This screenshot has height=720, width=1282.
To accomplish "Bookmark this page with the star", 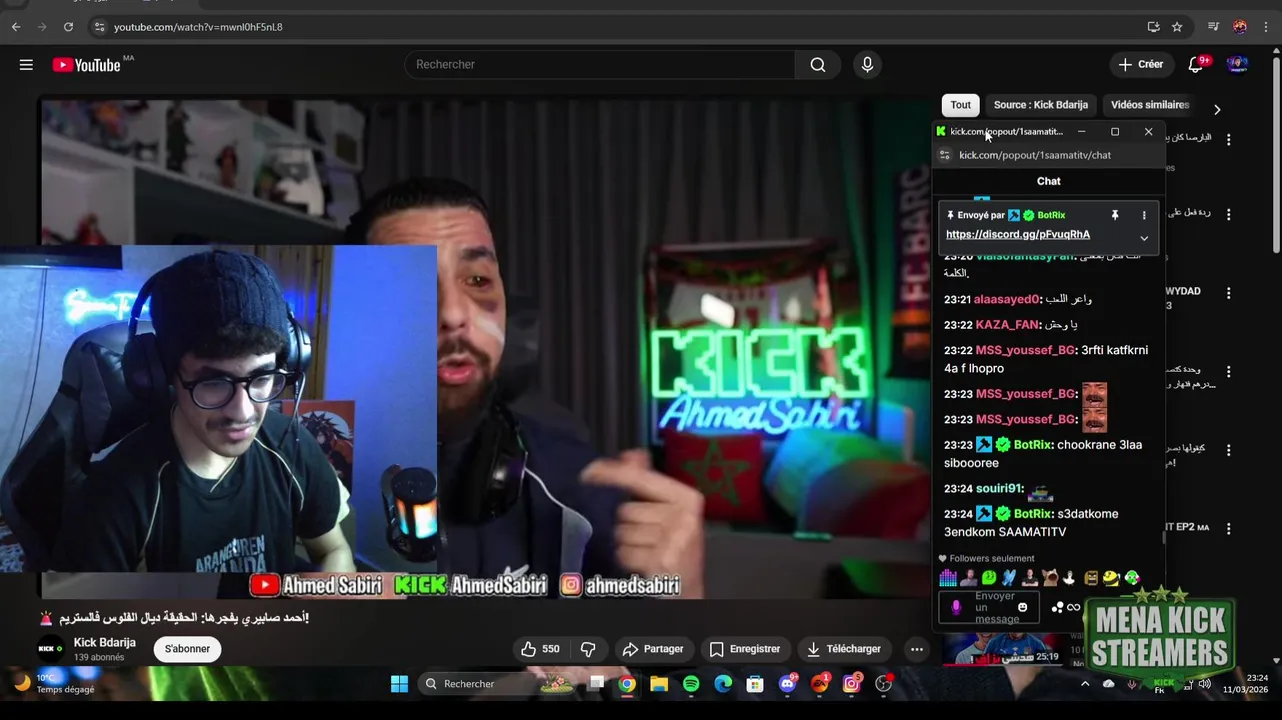I will [x=1177, y=27].
